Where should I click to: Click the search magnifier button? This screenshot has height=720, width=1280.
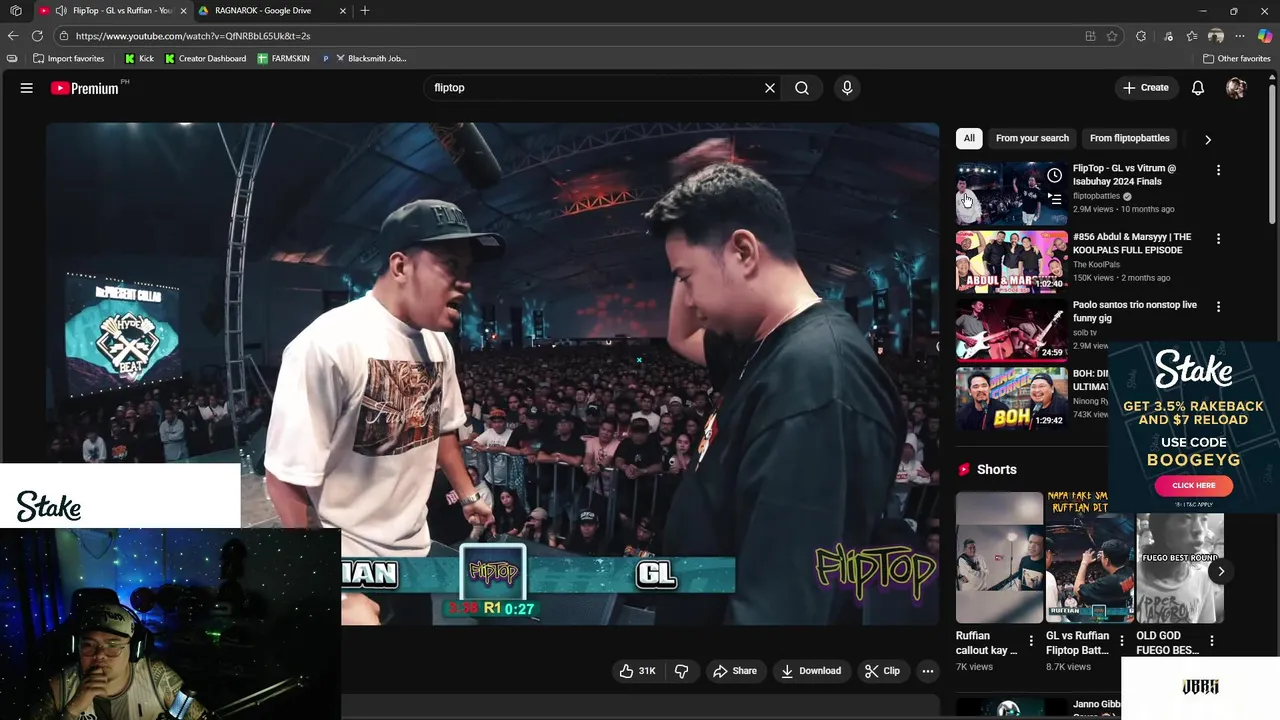802,88
